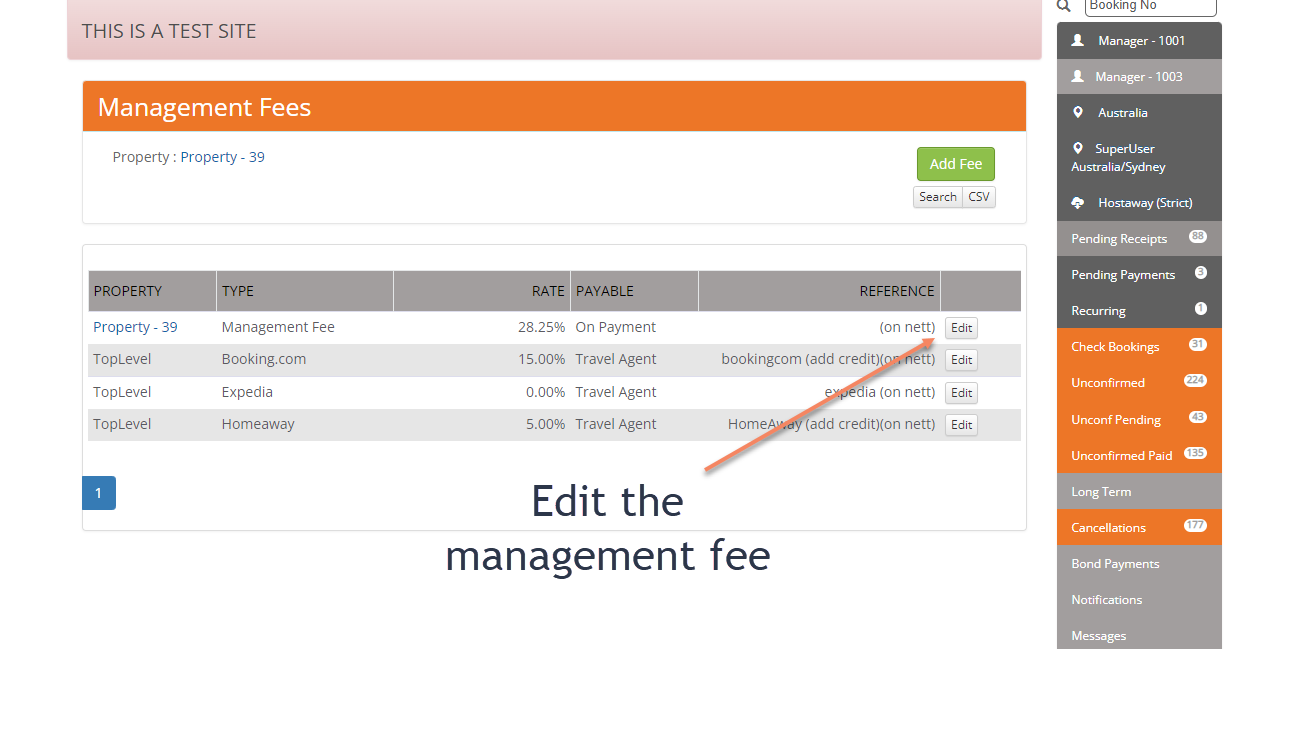Open Pending Payments in sidebar

click(x=1123, y=275)
